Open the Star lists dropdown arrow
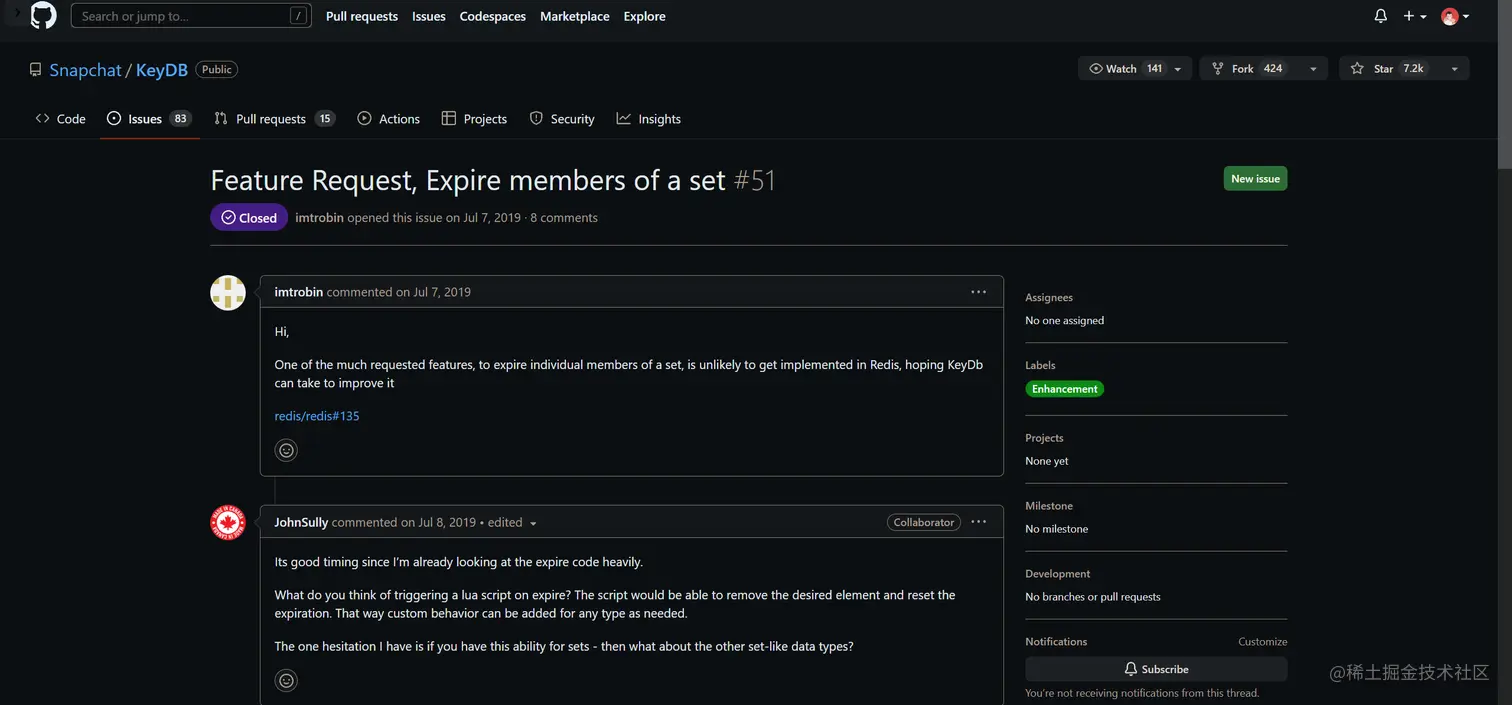This screenshot has height=705, width=1512. point(1454,69)
